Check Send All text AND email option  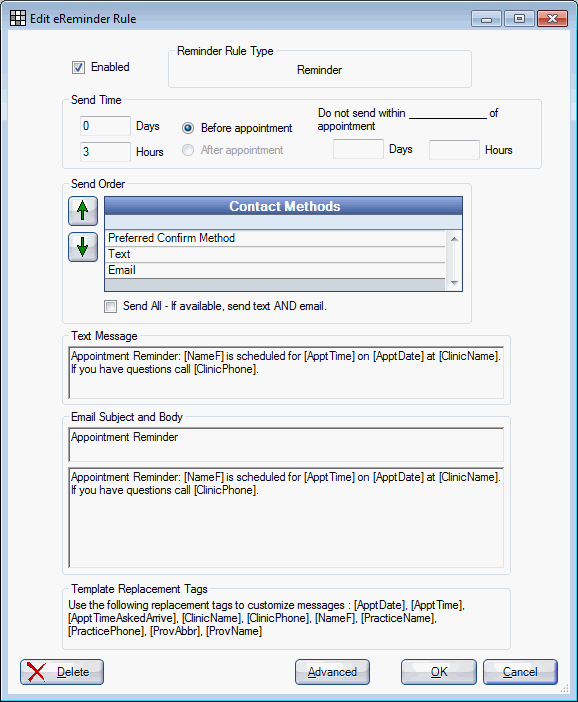(x=110, y=306)
